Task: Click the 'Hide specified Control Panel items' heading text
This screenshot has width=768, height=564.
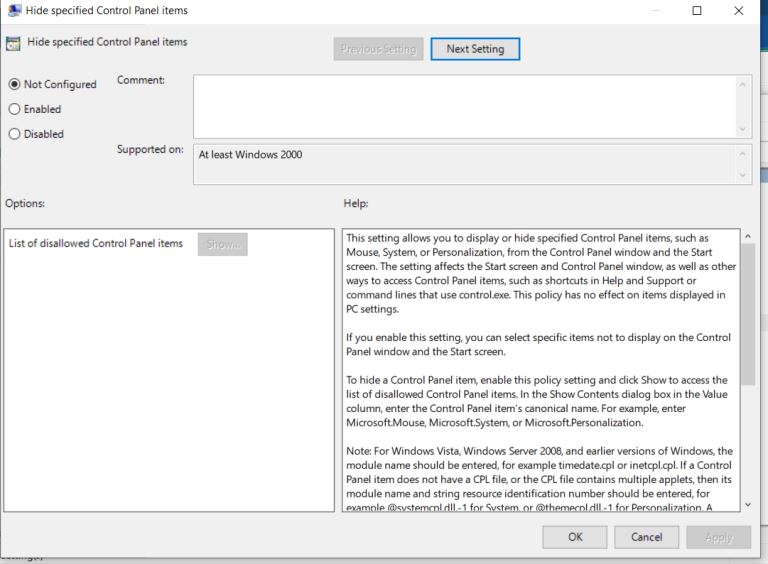Action: [107, 42]
